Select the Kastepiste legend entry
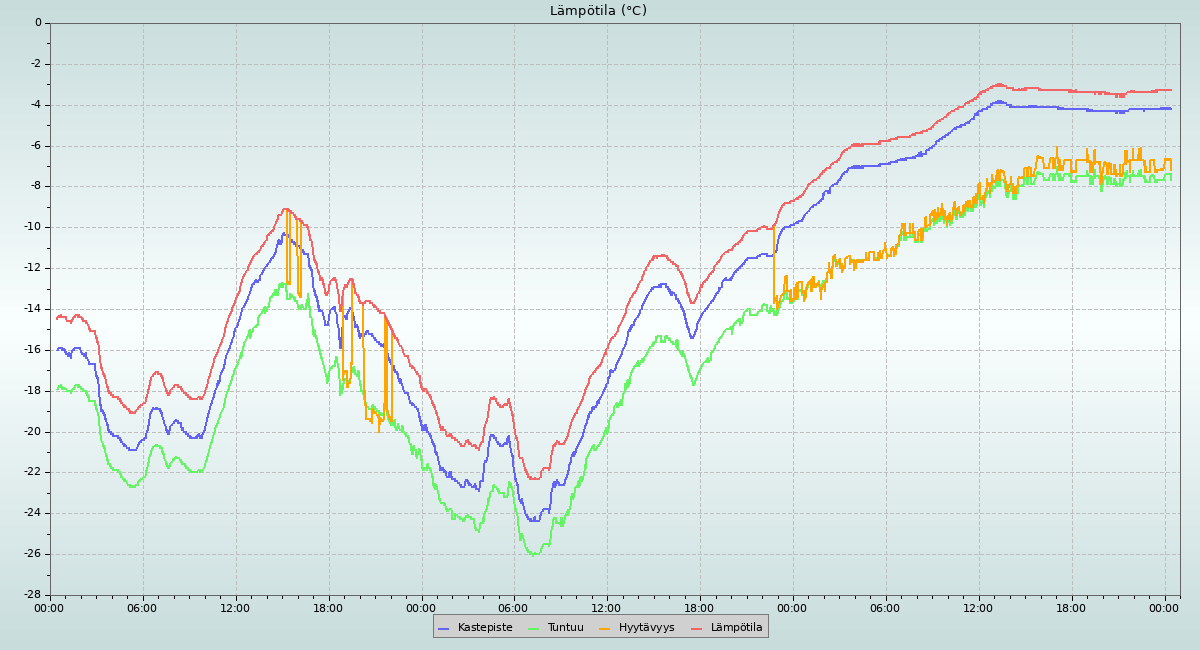This screenshot has height=650, width=1200. 484,628
